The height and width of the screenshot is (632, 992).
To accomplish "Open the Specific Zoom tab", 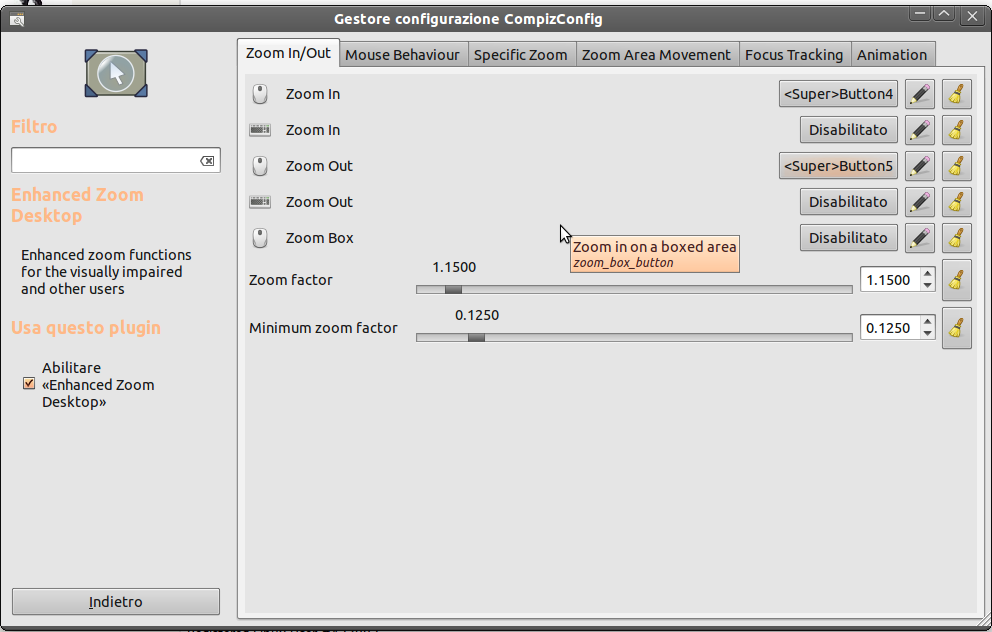I will (521, 55).
